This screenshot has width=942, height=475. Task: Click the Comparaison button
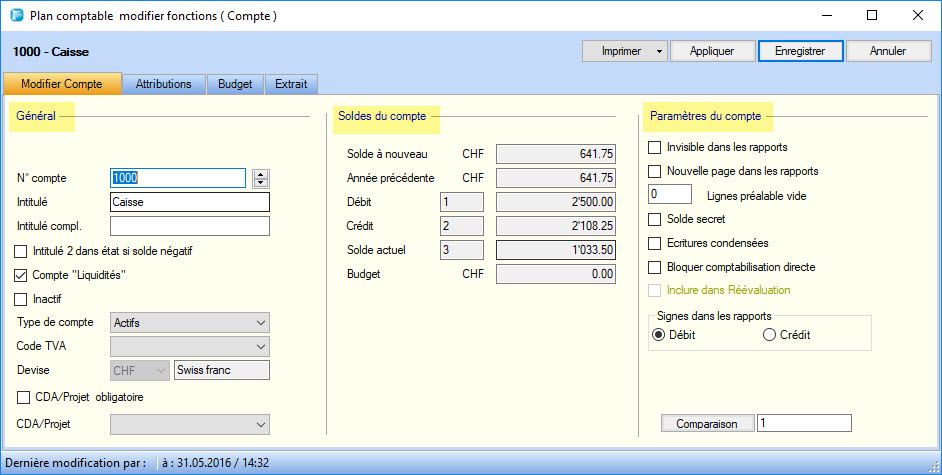(x=707, y=424)
